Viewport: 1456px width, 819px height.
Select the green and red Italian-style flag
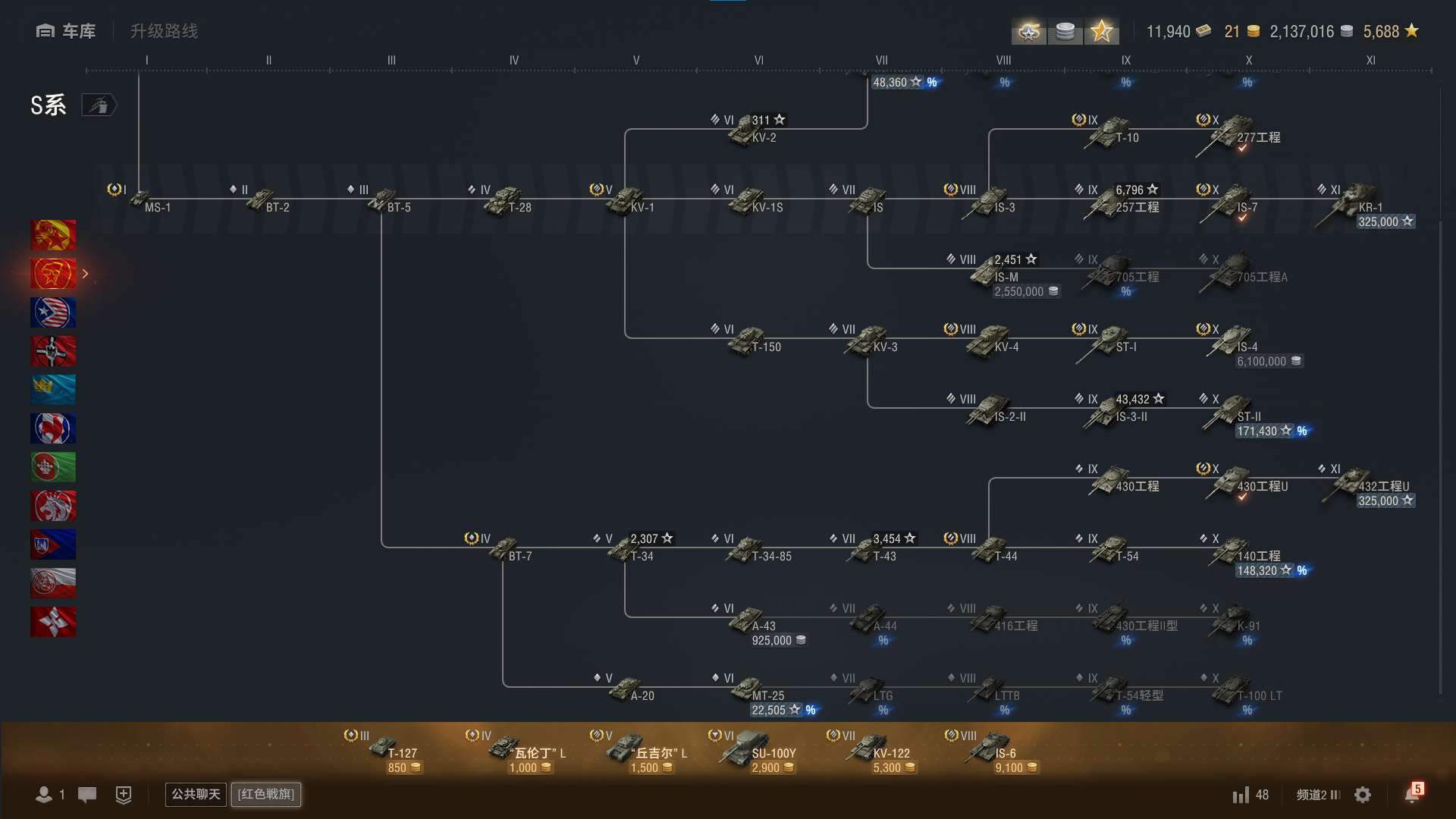click(x=53, y=467)
